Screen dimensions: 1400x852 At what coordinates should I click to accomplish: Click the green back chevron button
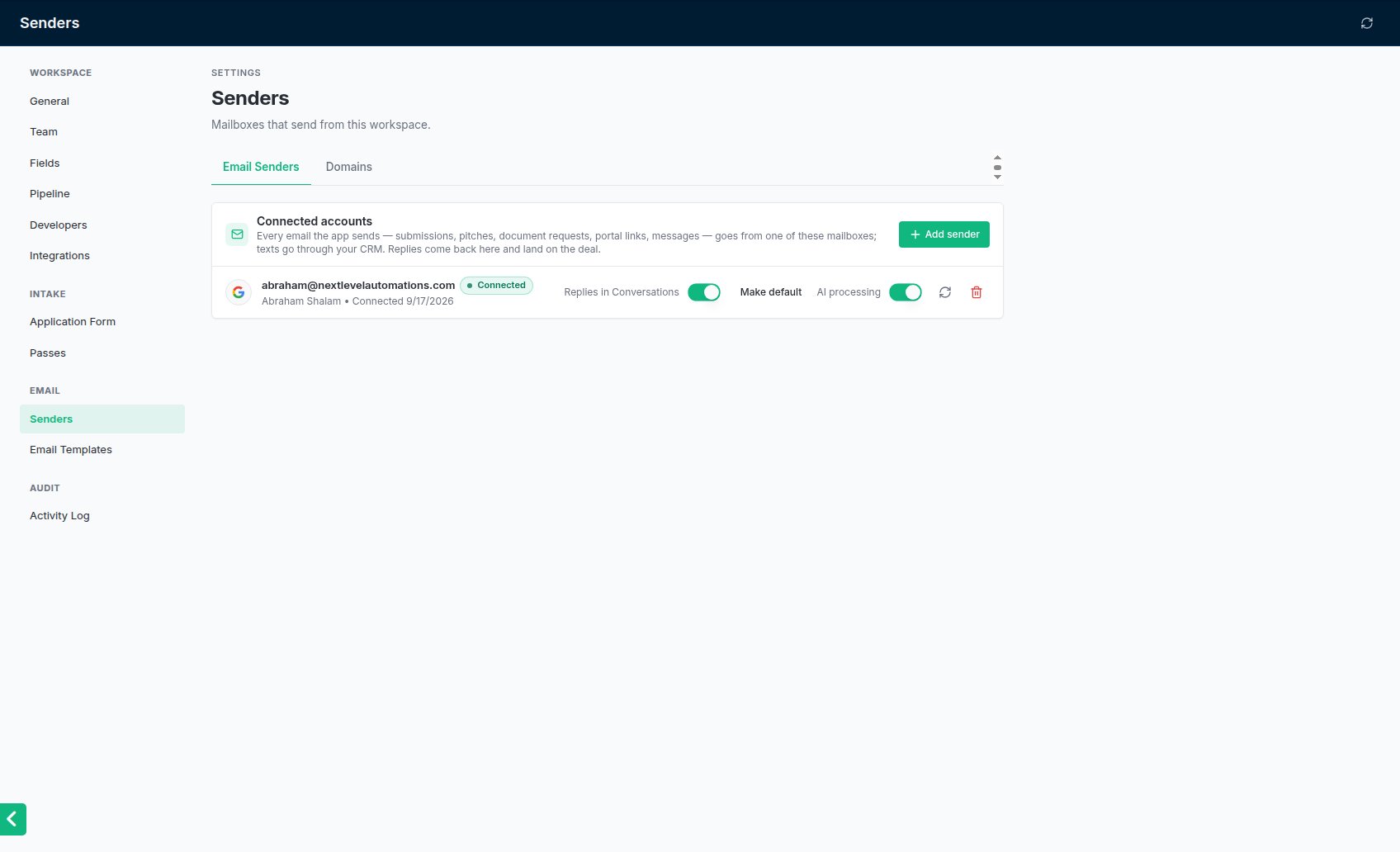click(x=13, y=819)
